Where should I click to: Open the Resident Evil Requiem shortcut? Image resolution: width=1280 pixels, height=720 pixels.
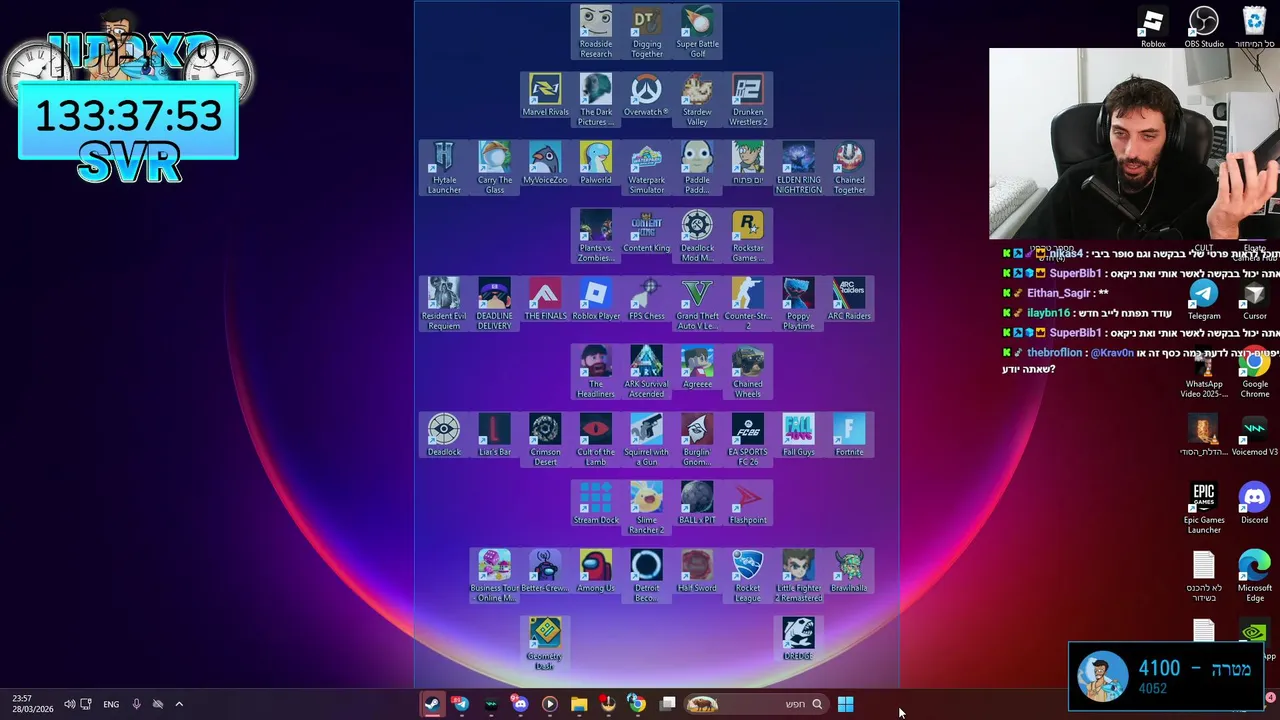pos(444,304)
